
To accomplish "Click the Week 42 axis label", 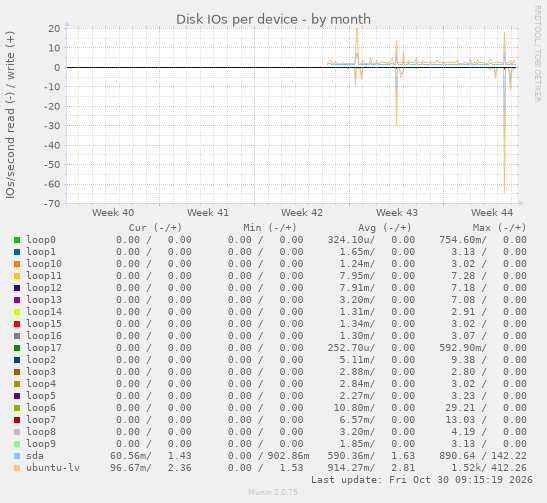I will coord(302,213).
